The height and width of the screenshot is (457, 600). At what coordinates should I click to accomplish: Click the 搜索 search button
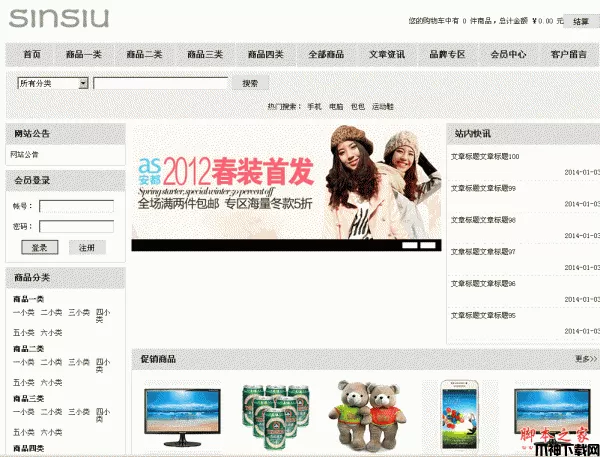click(x=250, y=83)
